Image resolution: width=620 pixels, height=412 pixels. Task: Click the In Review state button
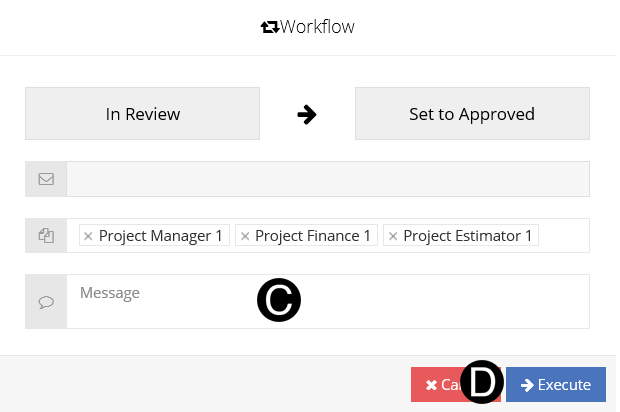click(142, 113)
